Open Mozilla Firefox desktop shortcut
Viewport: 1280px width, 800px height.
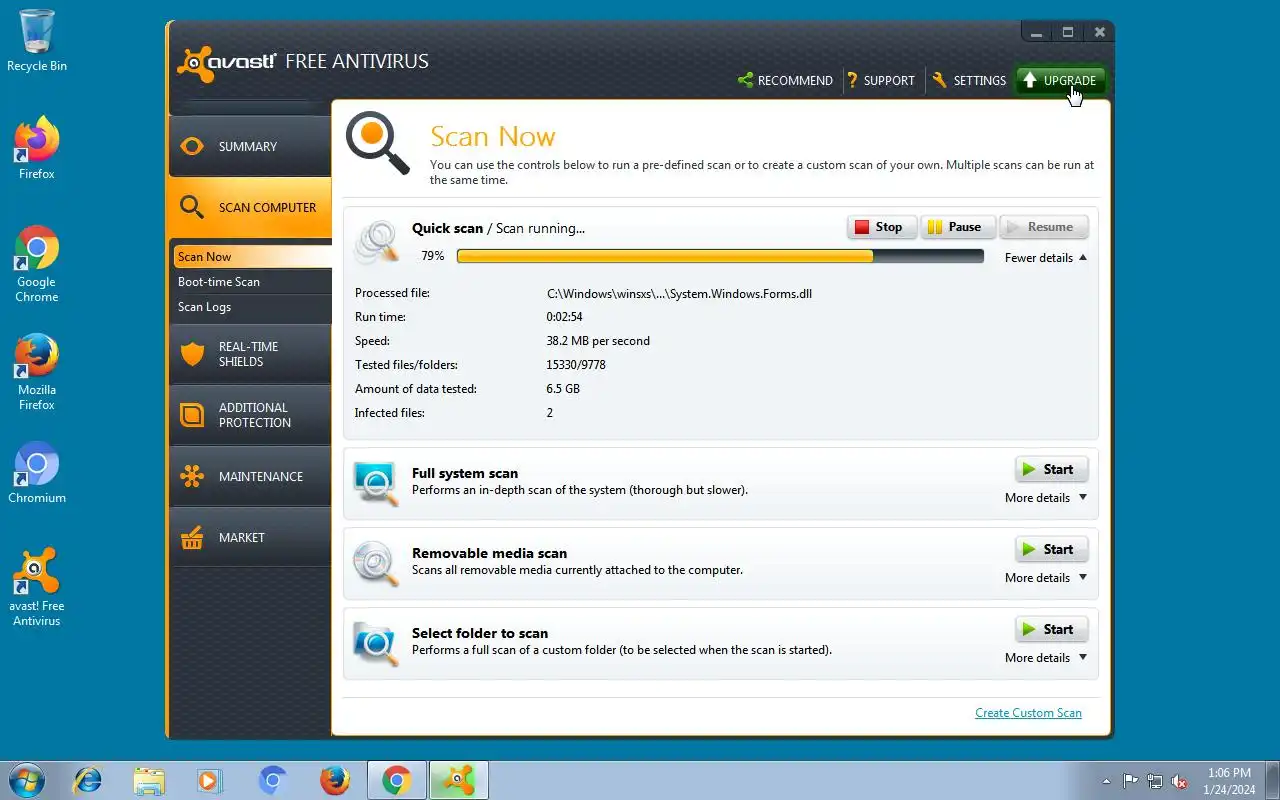[37, 372]
